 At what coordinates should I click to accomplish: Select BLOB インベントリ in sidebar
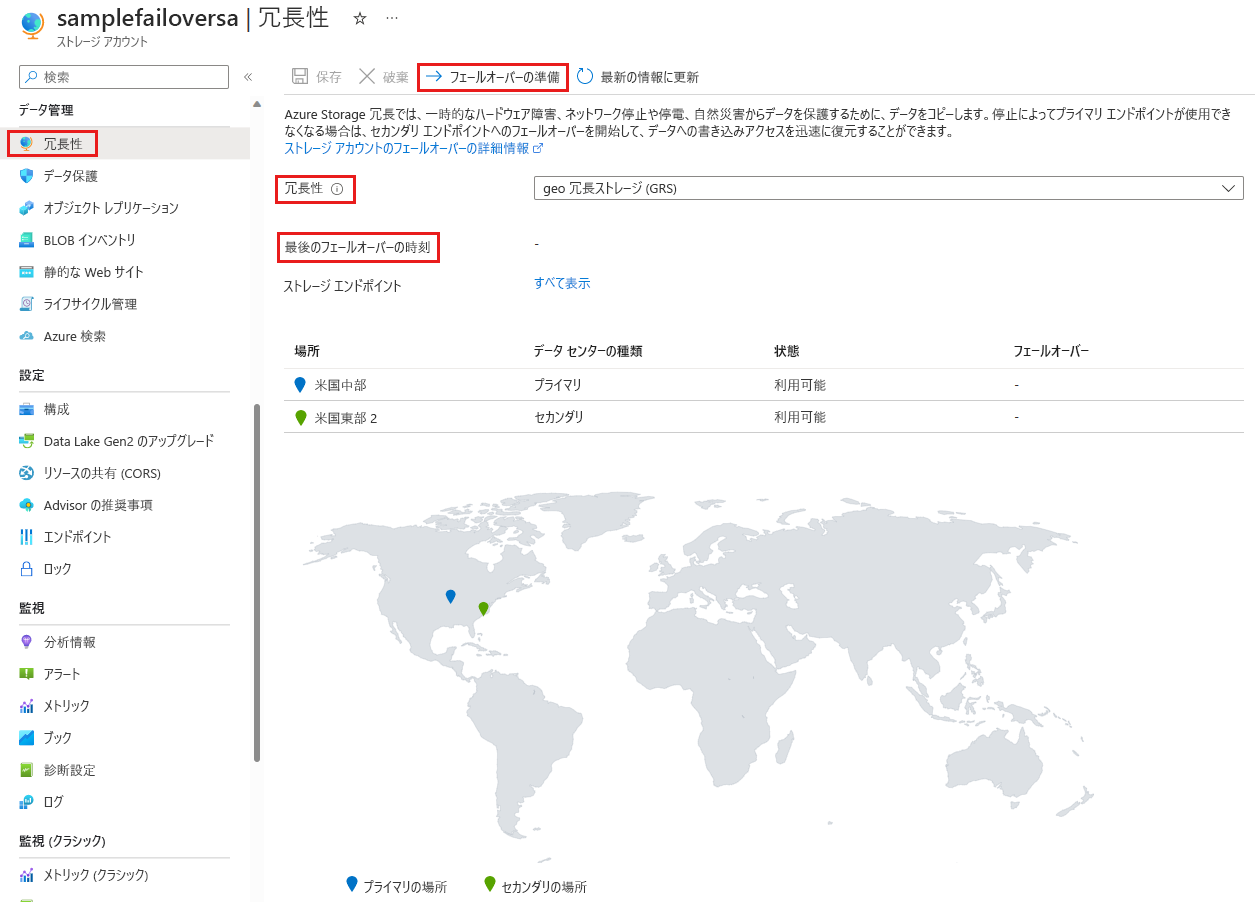tap(89, 240)
